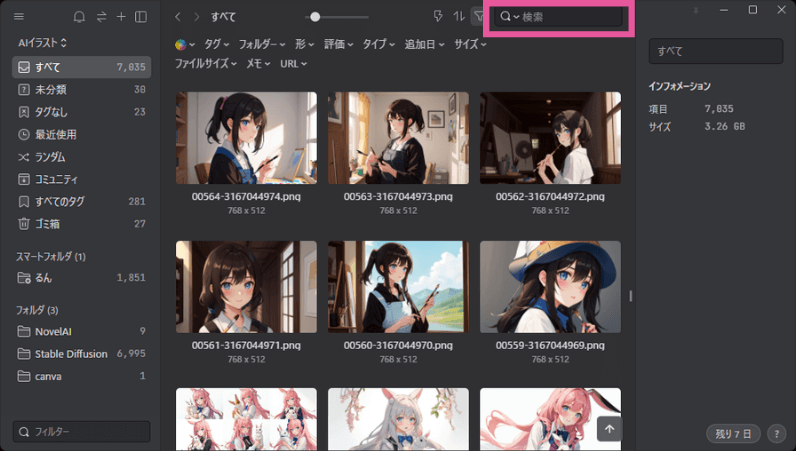This screenshot has height=451, width=796.
Task: Select the silver-haired bunny girl thumbnail
Action: point(398,420)
